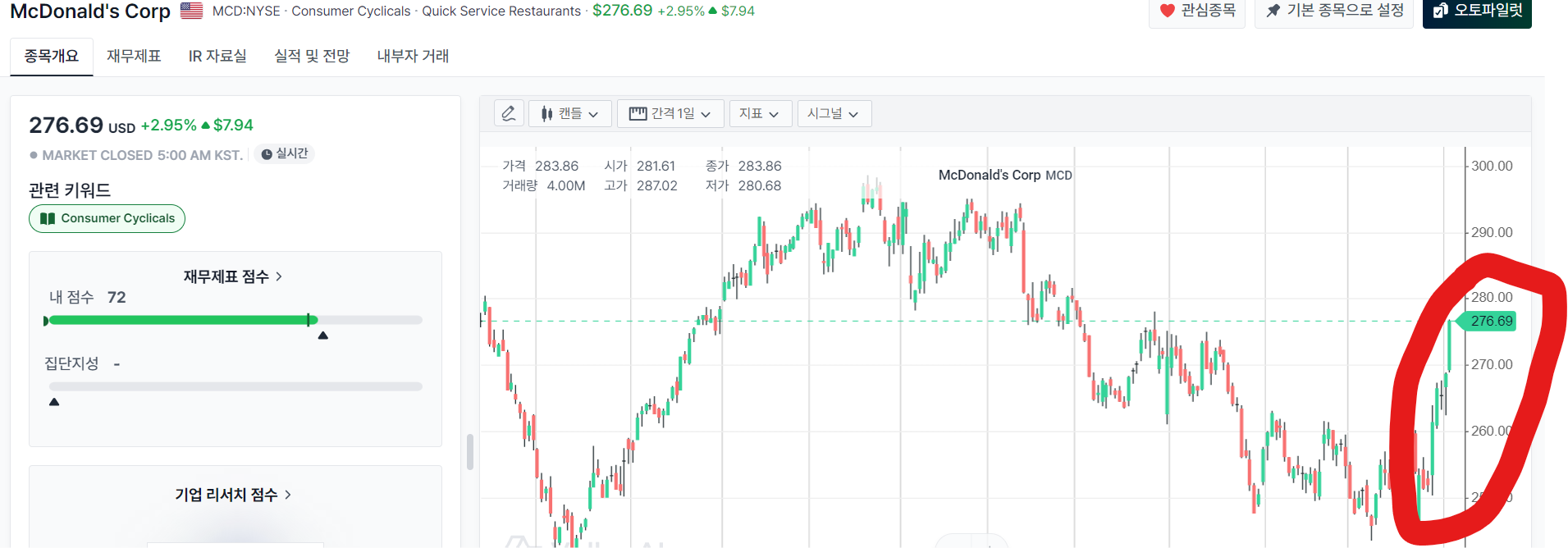Click the book icon in Consumer Cyclicals tag
The height and width of the screenshot is (548, 1568).
click(48, 218)
